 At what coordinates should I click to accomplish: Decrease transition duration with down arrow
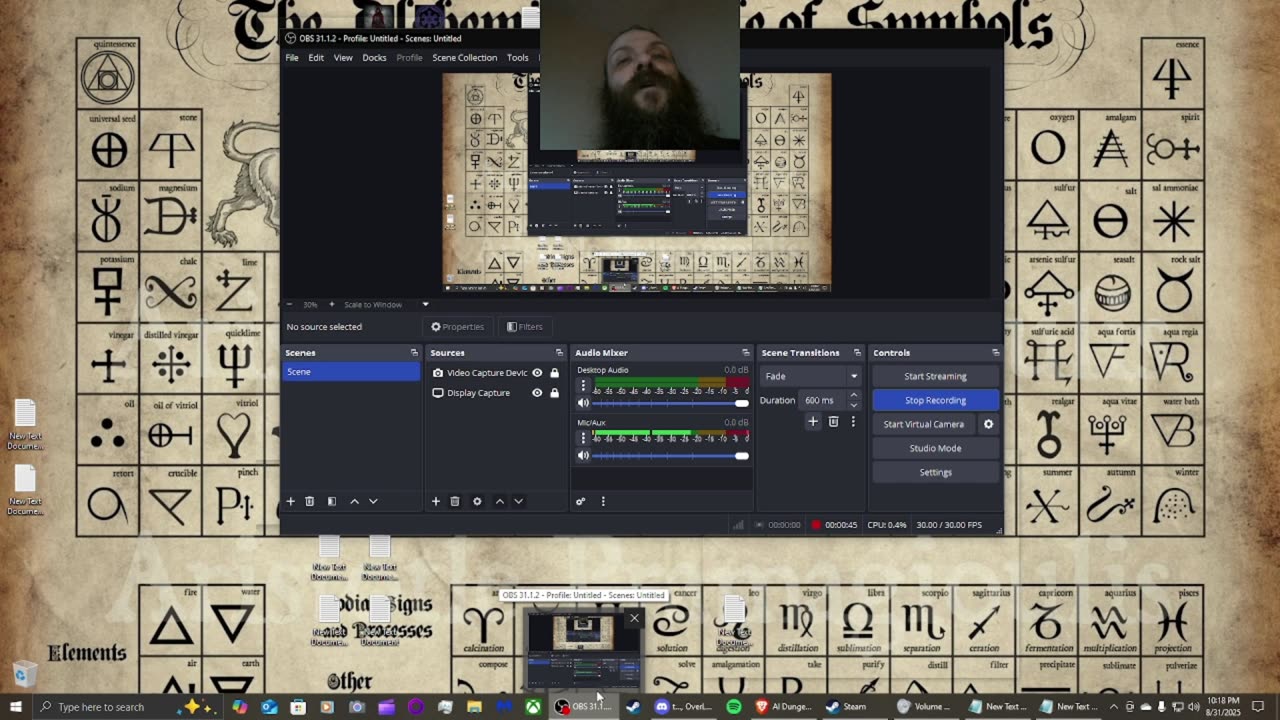click(x=853, y=404)
